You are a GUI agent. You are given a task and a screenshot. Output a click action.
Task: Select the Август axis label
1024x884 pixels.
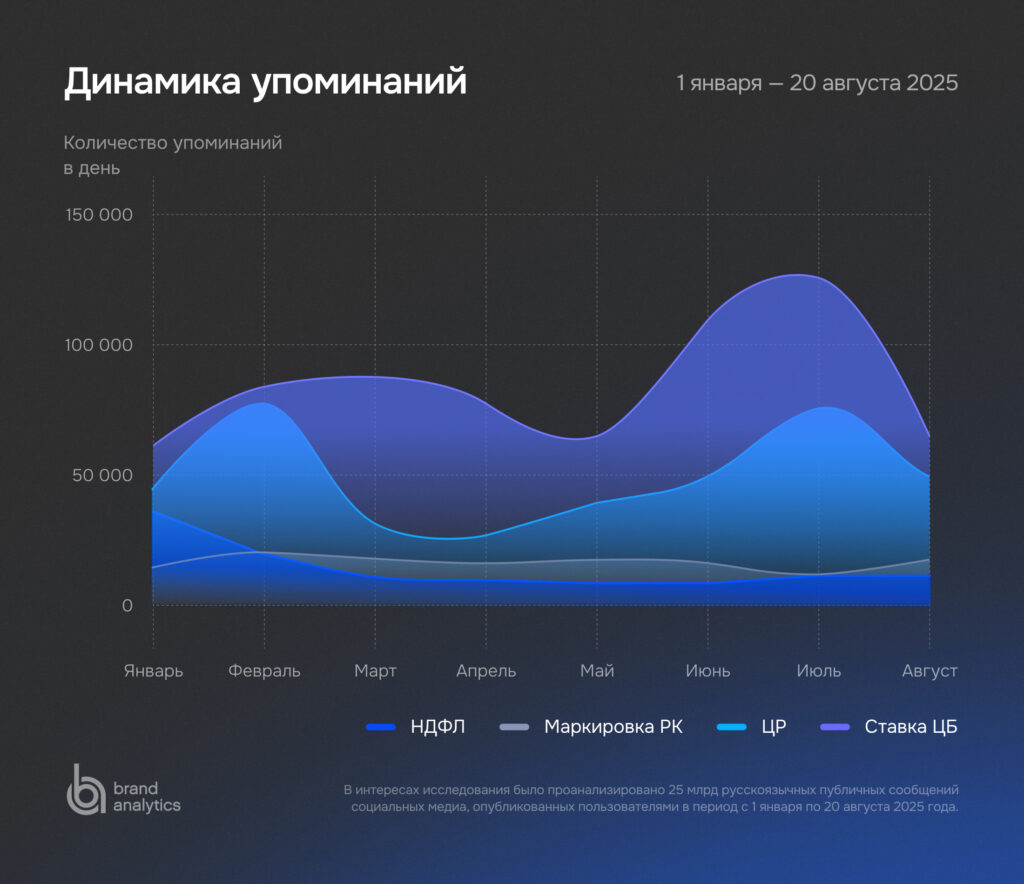point(930,670)
